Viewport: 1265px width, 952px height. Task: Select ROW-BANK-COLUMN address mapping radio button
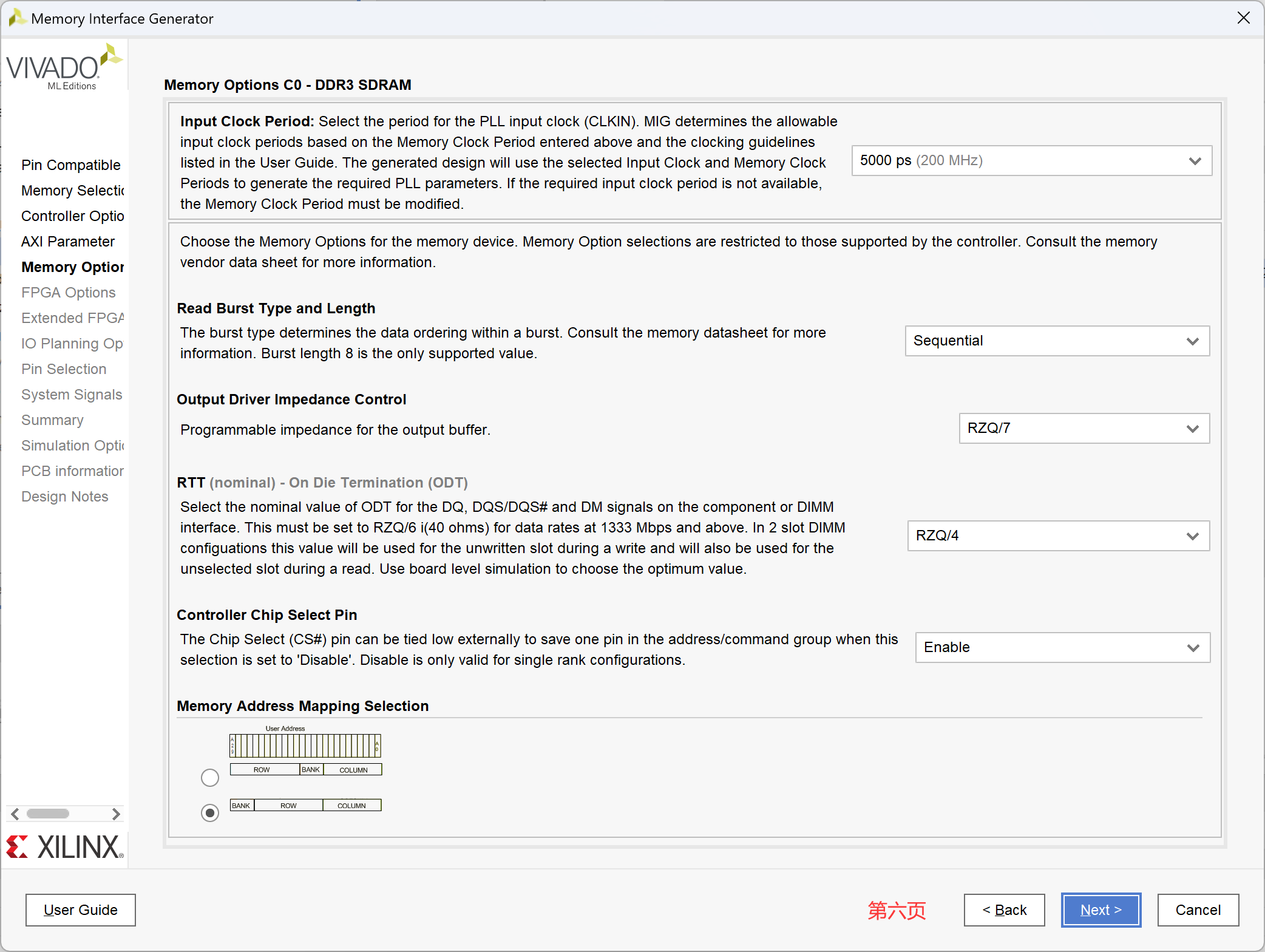point(209,777)
